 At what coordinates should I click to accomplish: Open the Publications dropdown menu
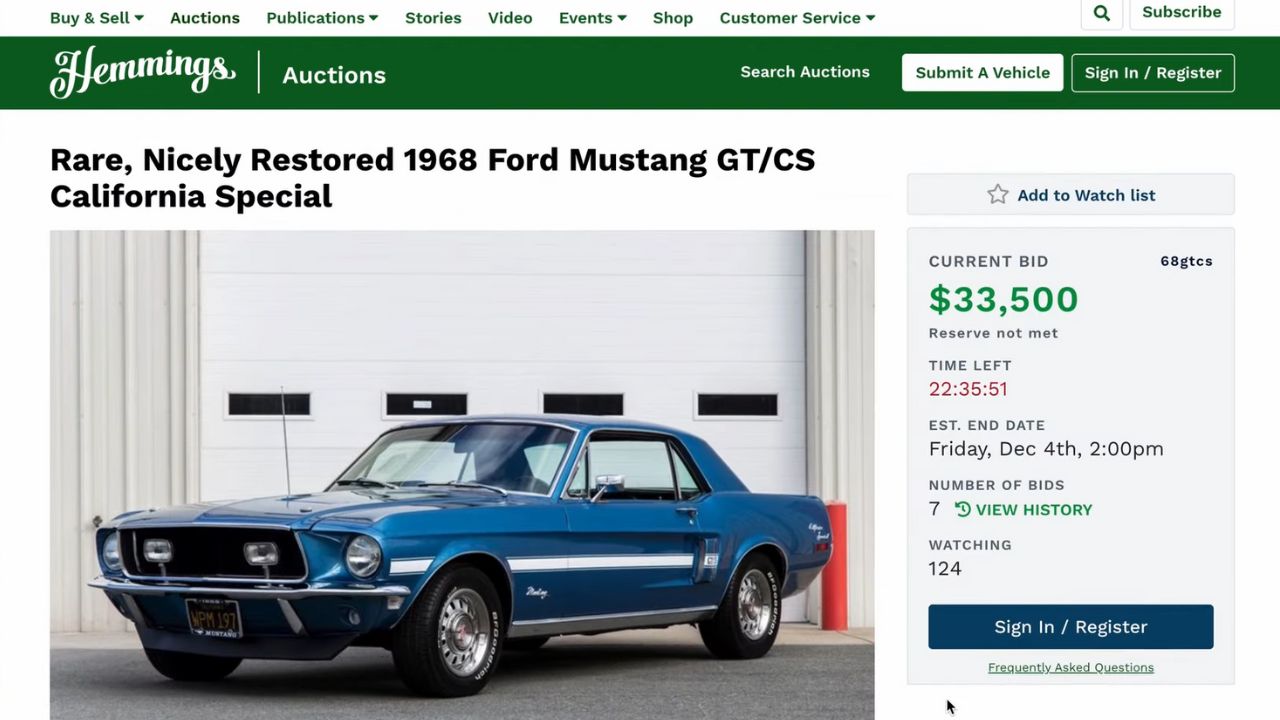tap(322, 18)
